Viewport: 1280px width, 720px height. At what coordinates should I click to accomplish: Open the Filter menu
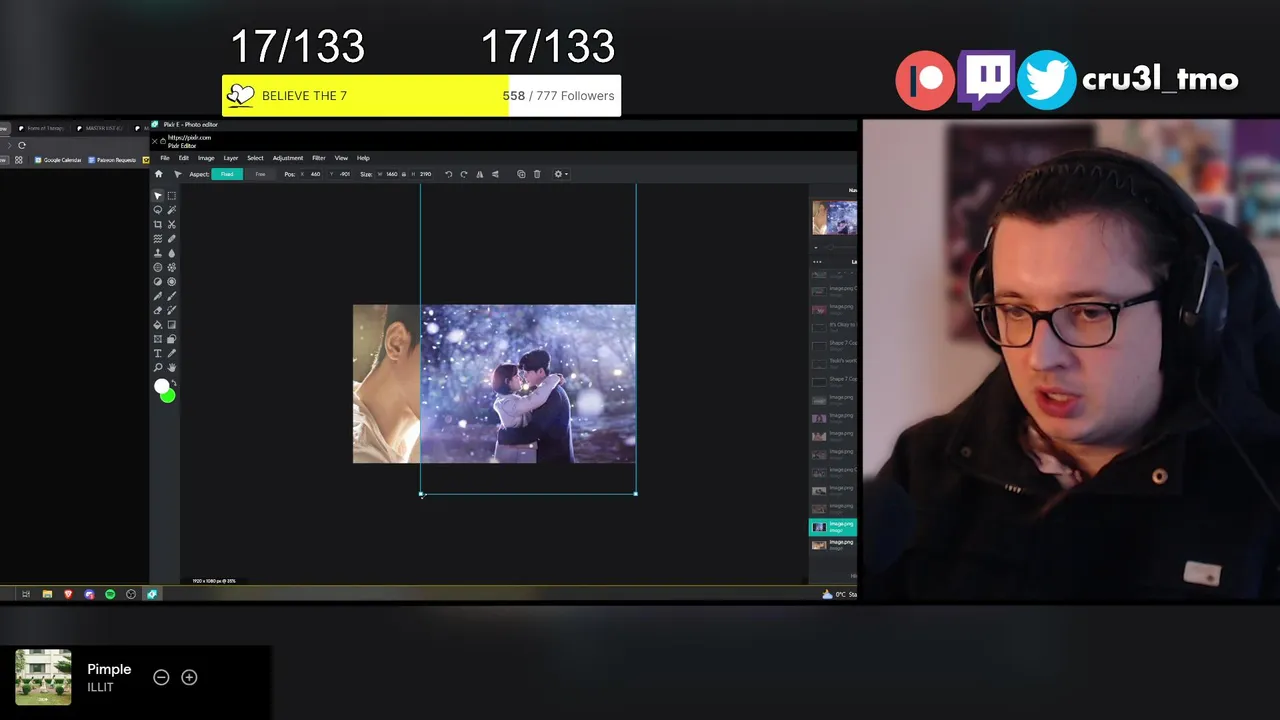click(x=318, y=158)
